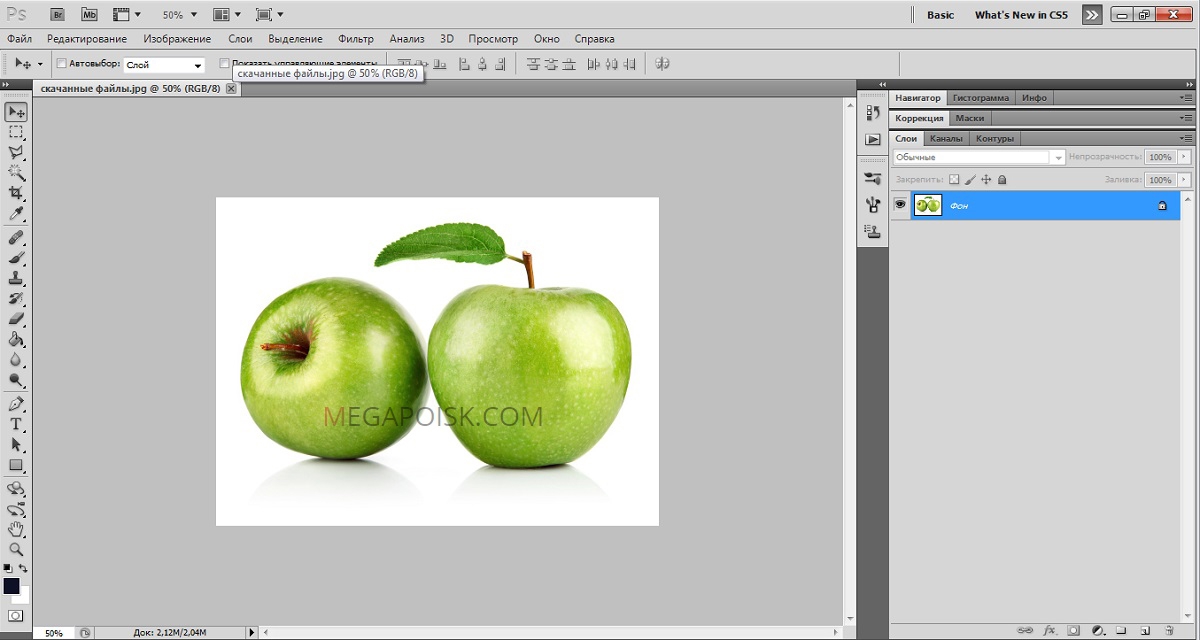Open the Обычные blend mode dropdown
The image size is (1200, 640).
tap(979, 157)
